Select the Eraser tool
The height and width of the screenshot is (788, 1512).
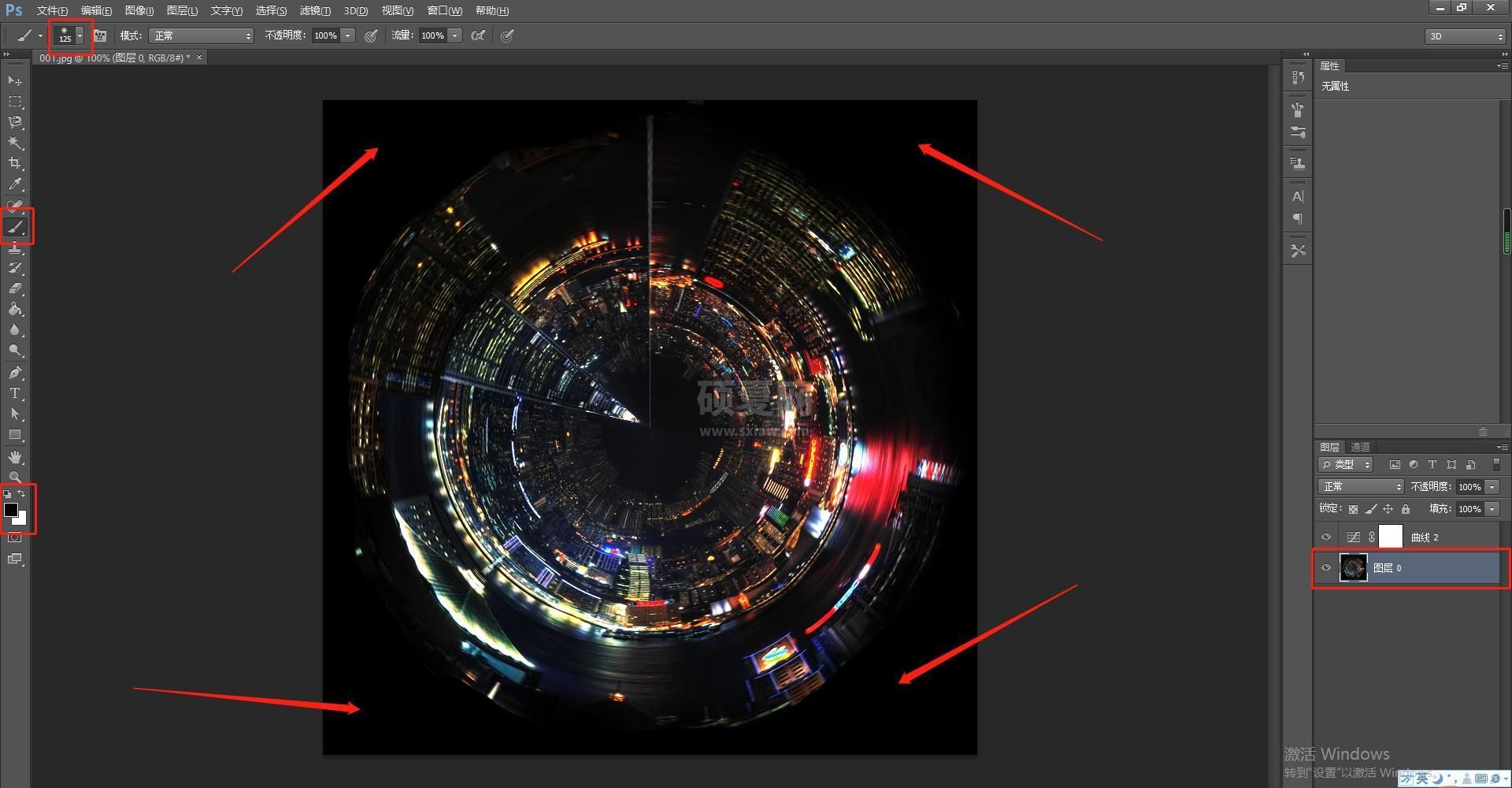(15, 288)
